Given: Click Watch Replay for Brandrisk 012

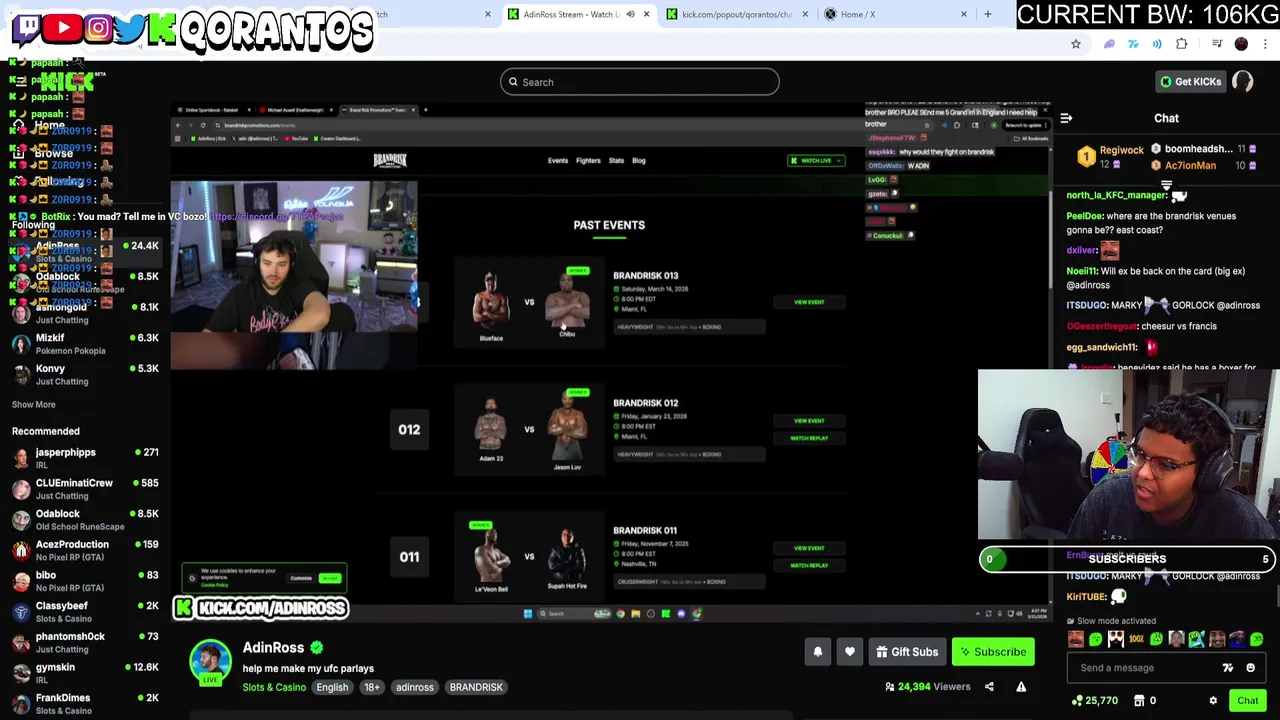Looking at the screenshot, I should coord(809,438).
